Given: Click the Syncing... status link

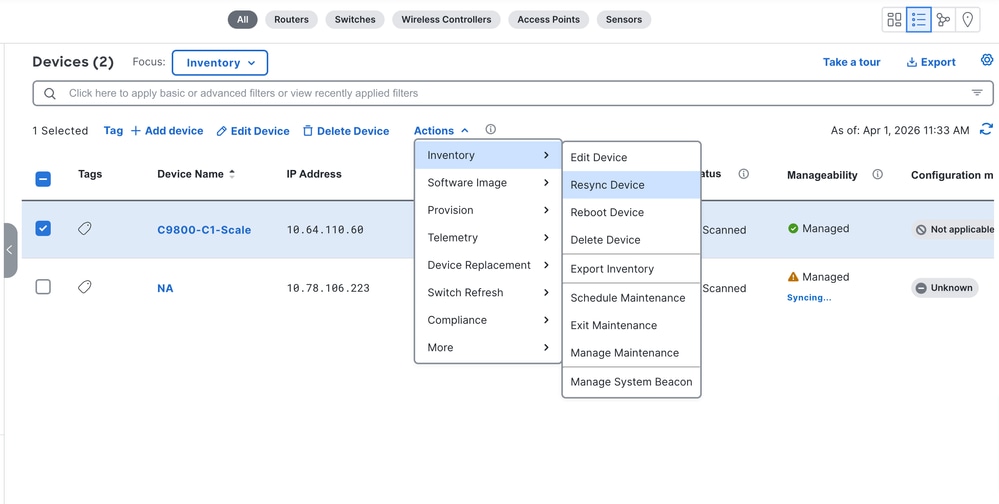Looking at the screenshot, I should pyautogui.click(x=809, y=298).
